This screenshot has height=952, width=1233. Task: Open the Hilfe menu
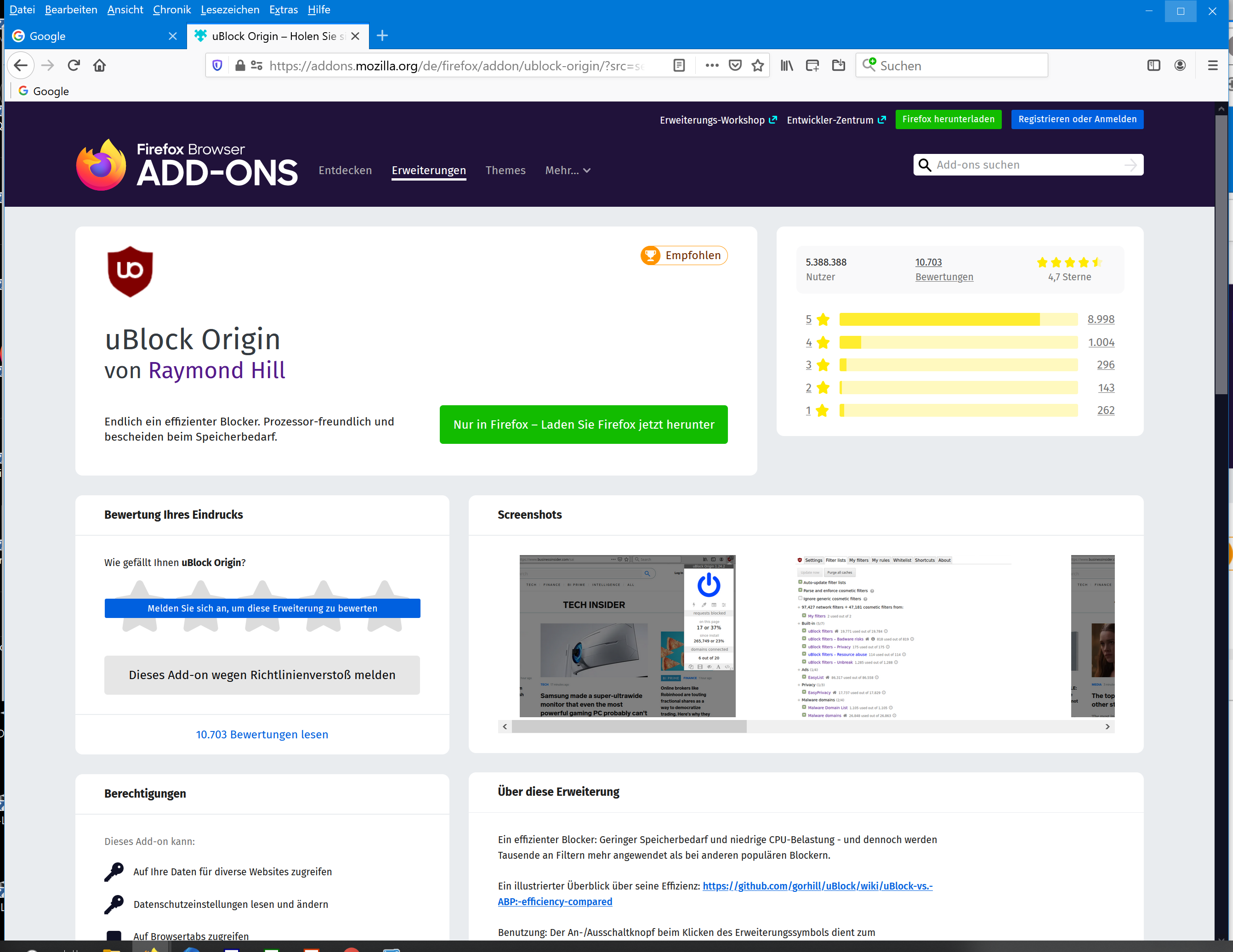click(319, 10)
